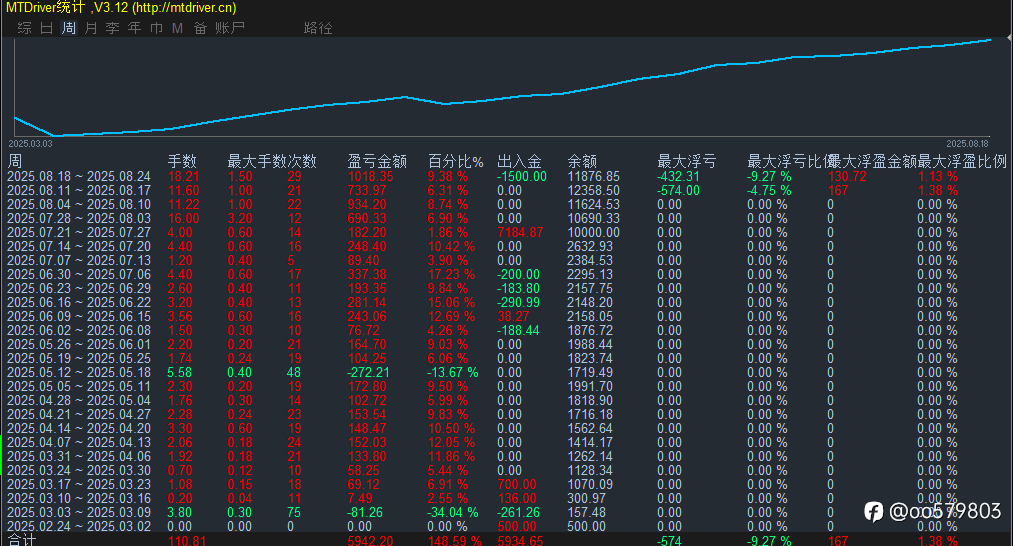The image size is (1013, 546).
Task: Click the loss value -272.21
Action: (368, 373)
